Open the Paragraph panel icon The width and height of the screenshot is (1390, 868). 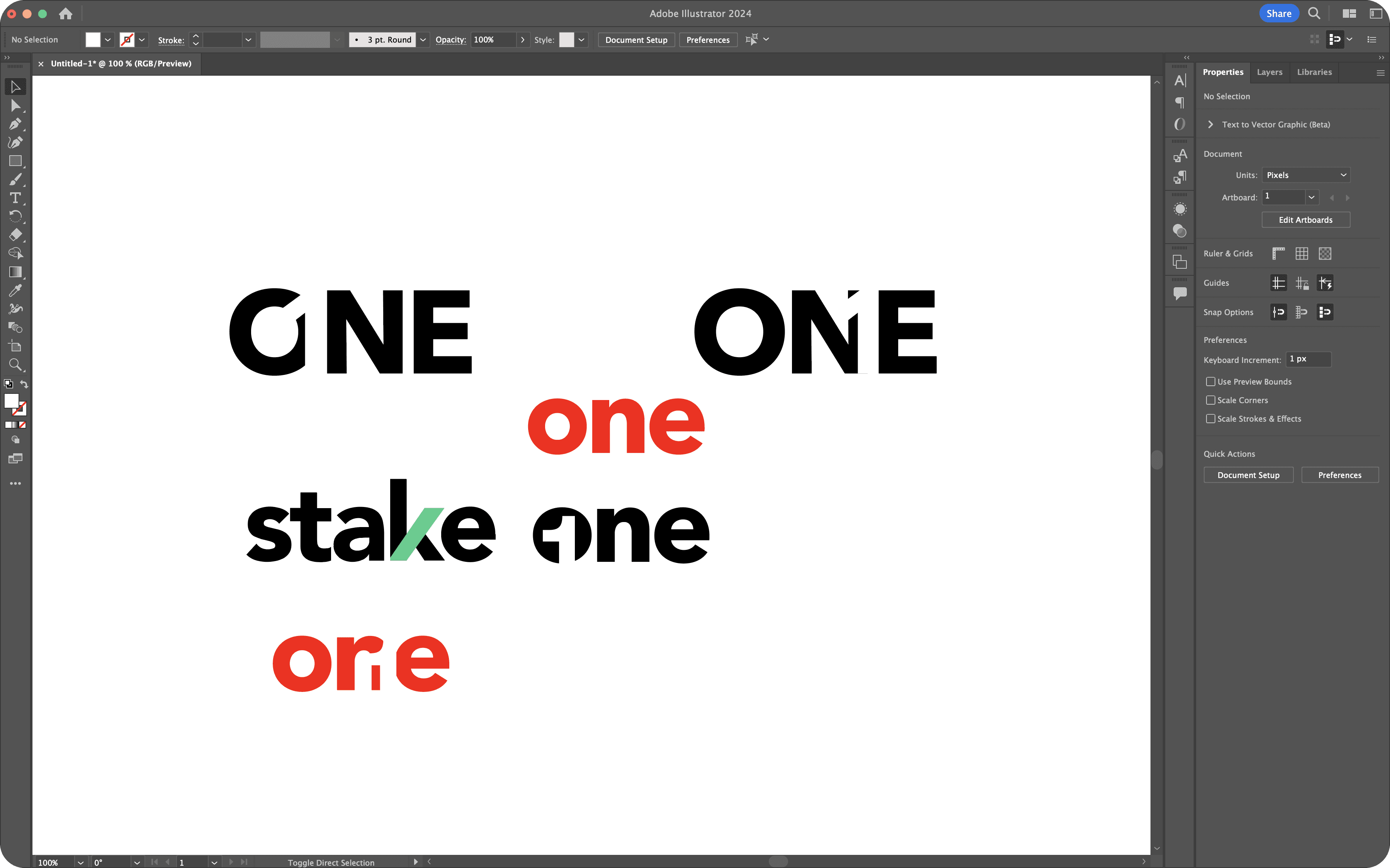[1180, 103]
